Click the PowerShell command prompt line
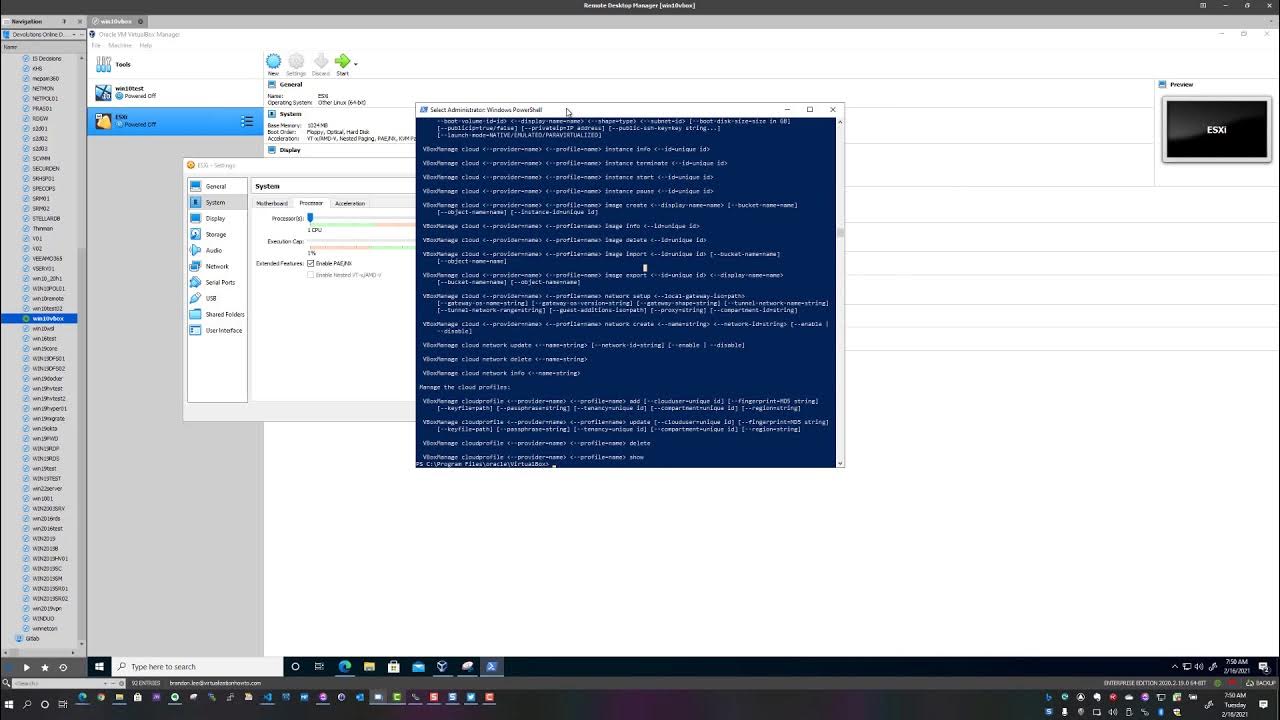Viewport: 1280px width, 720px height. pyautogui.click(x=485, y=464)
